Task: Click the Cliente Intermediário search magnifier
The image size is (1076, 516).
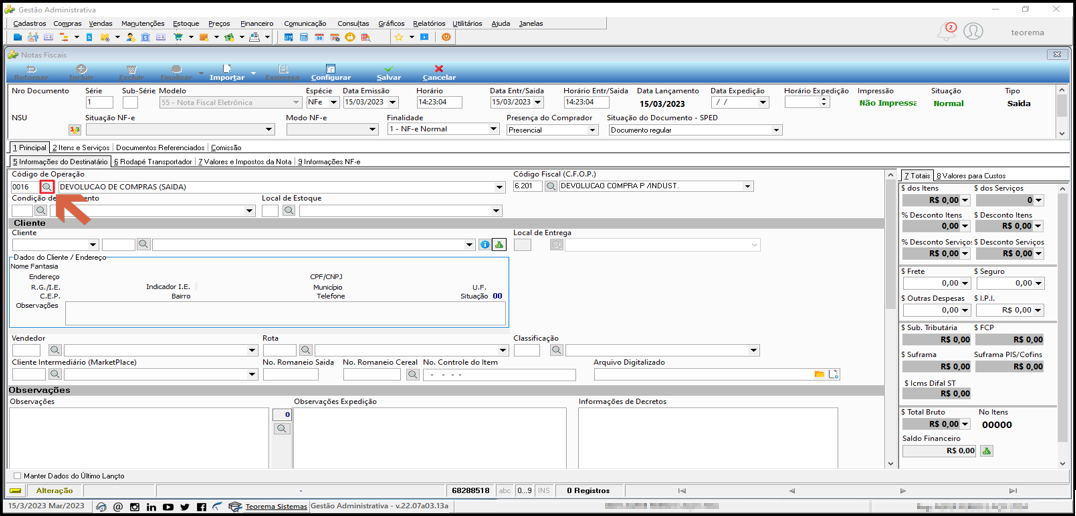Action: [54, 375]
